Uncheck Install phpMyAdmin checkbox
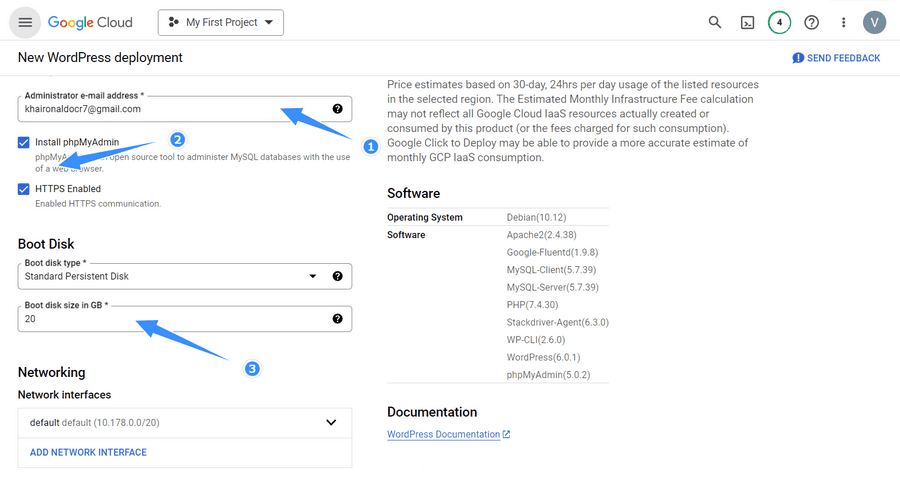The height and width of the screenshot is (492, 900). pyautogui.click(x=24, y=142)
